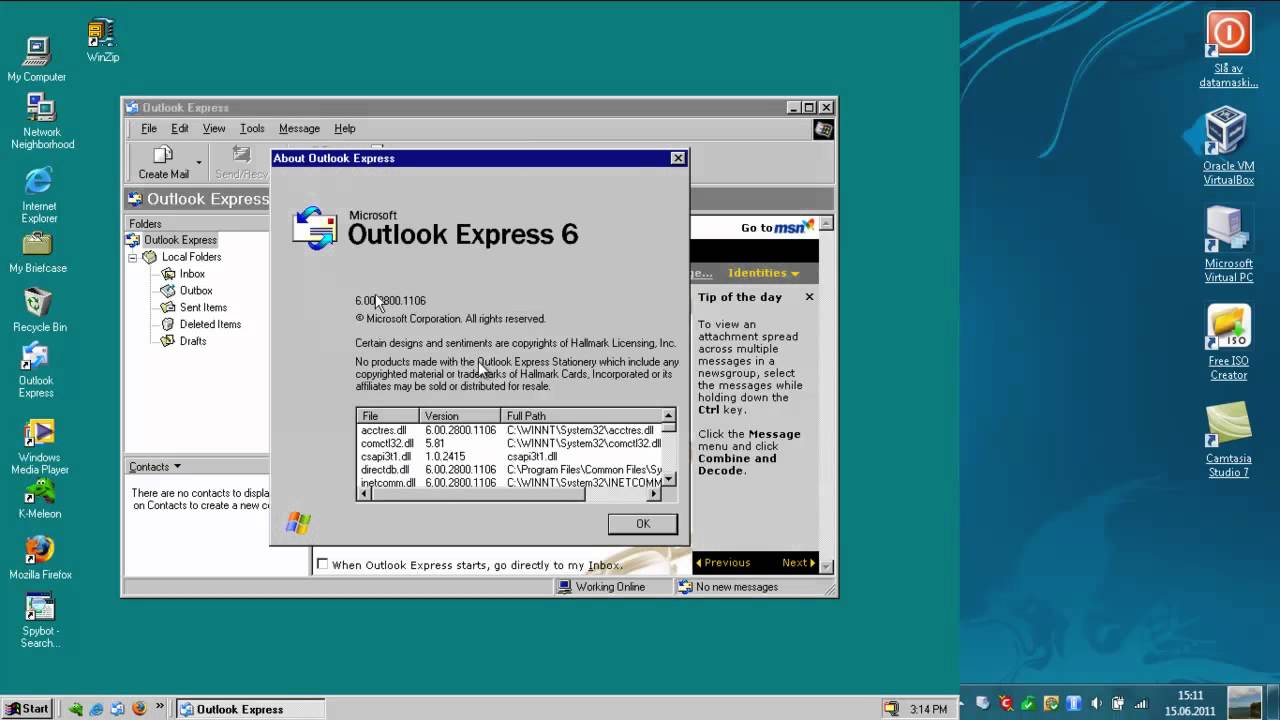
Task: Launch Internet Explorer from desktop
Action: pos(39,195)
